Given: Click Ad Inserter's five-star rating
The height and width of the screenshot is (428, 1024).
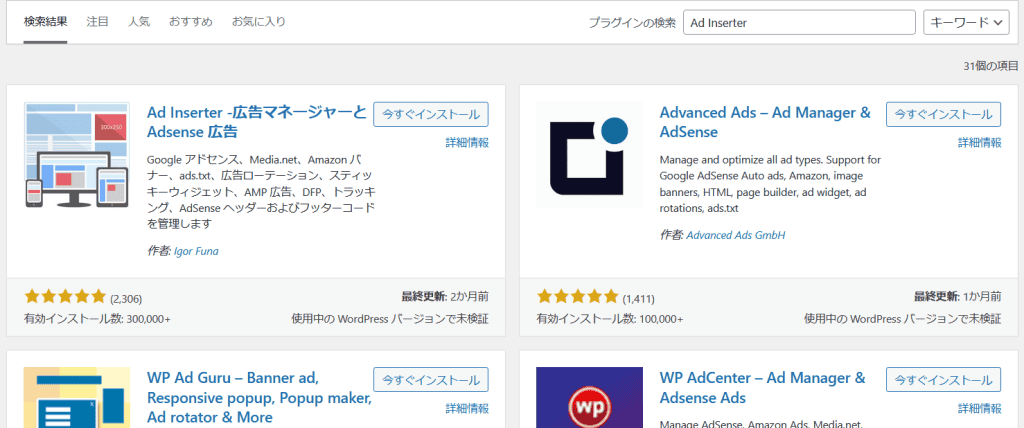Looking at the screenshot, I should click(x=65, y=297).
